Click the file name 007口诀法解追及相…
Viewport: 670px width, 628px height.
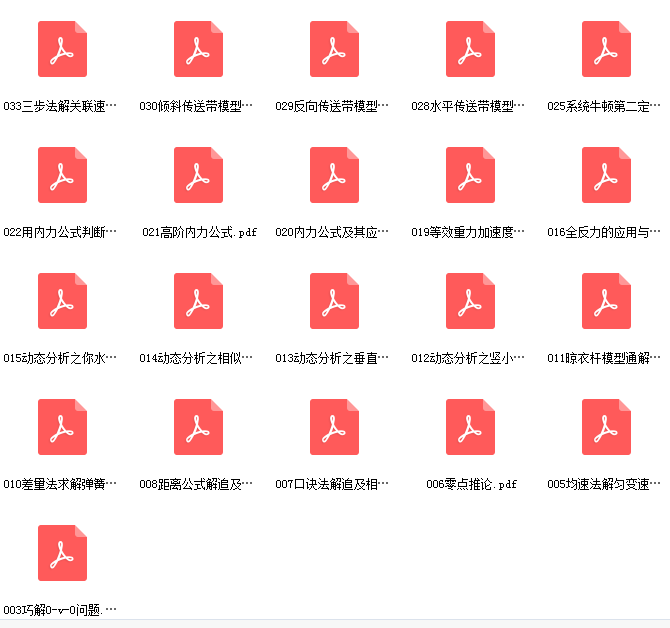tap(332, 484)
